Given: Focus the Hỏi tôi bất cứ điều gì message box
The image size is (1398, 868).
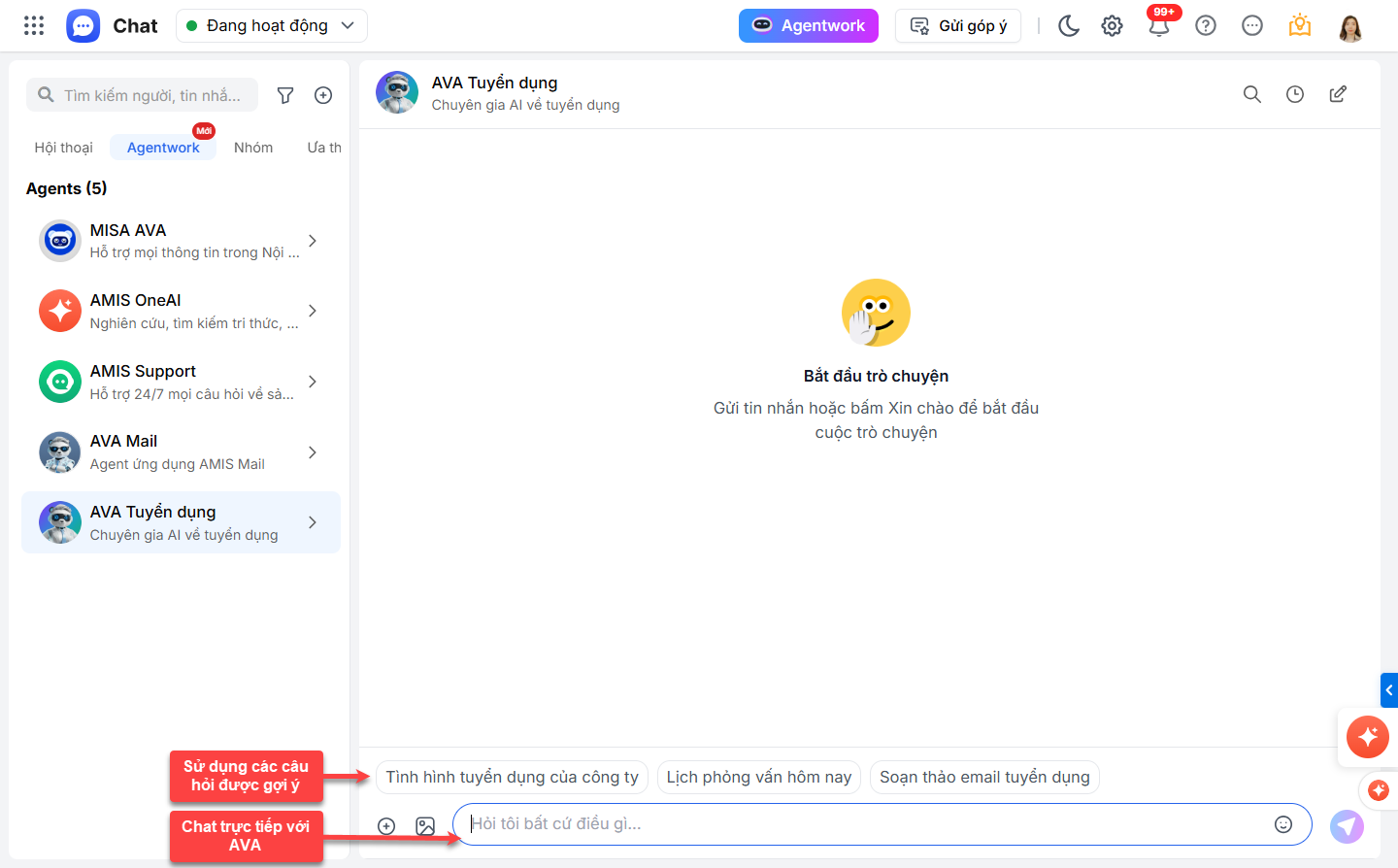Looking at the screenshot, I should click(882, 824).
